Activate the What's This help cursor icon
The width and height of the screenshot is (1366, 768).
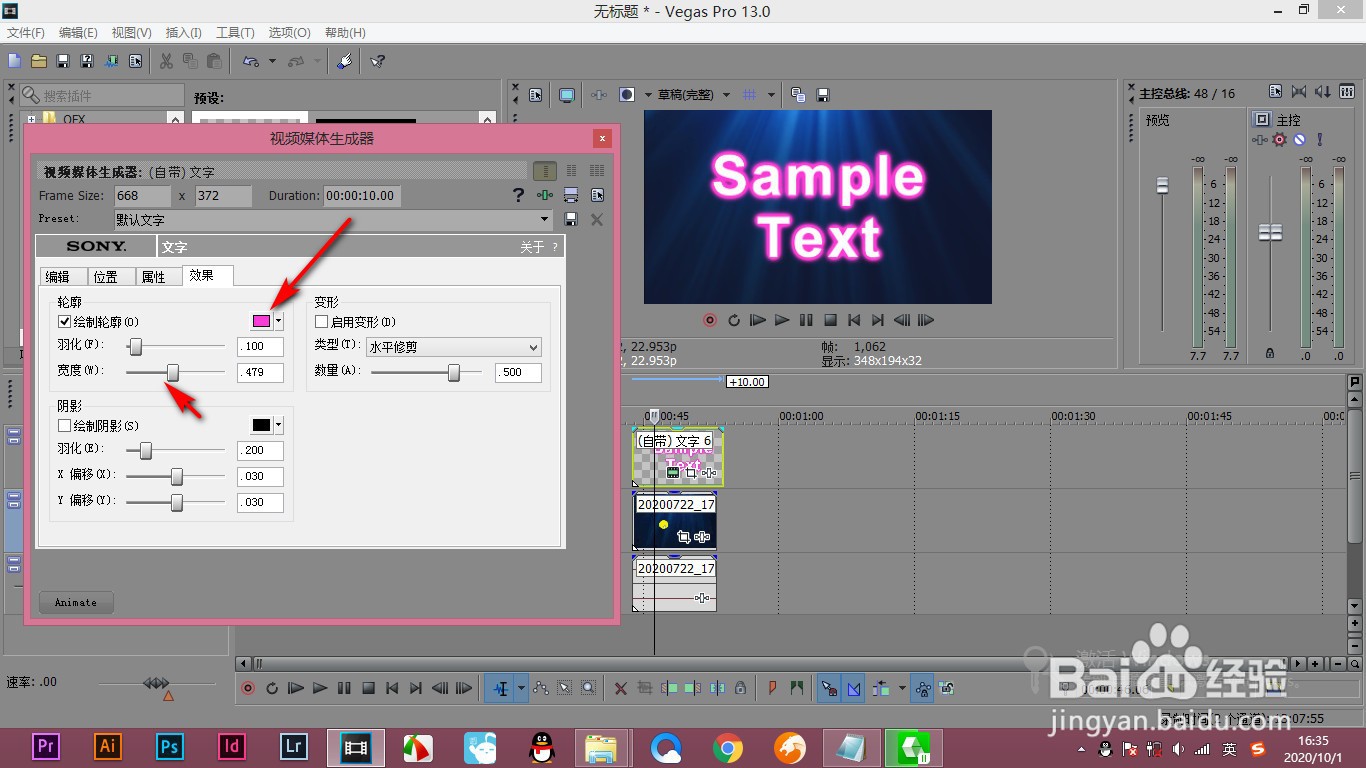pos(378,61)
